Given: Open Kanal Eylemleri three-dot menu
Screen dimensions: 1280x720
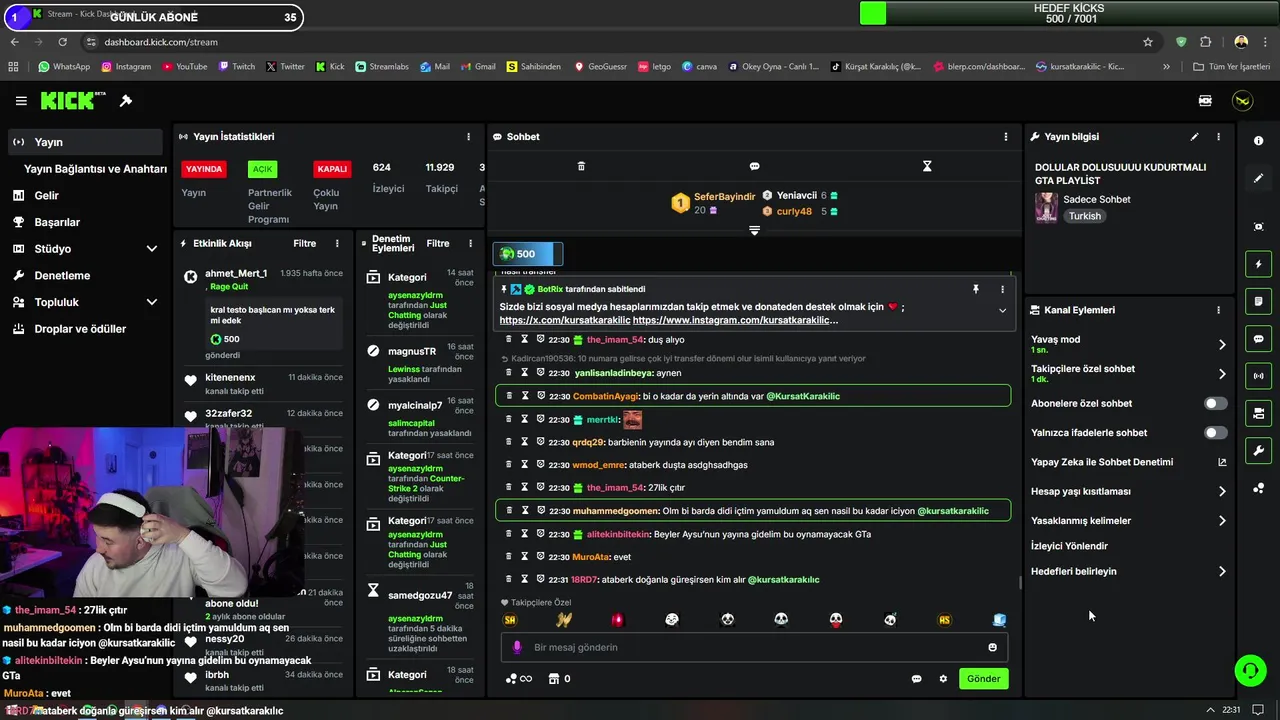Looking at the screenshot, I should coord(1218,310).
